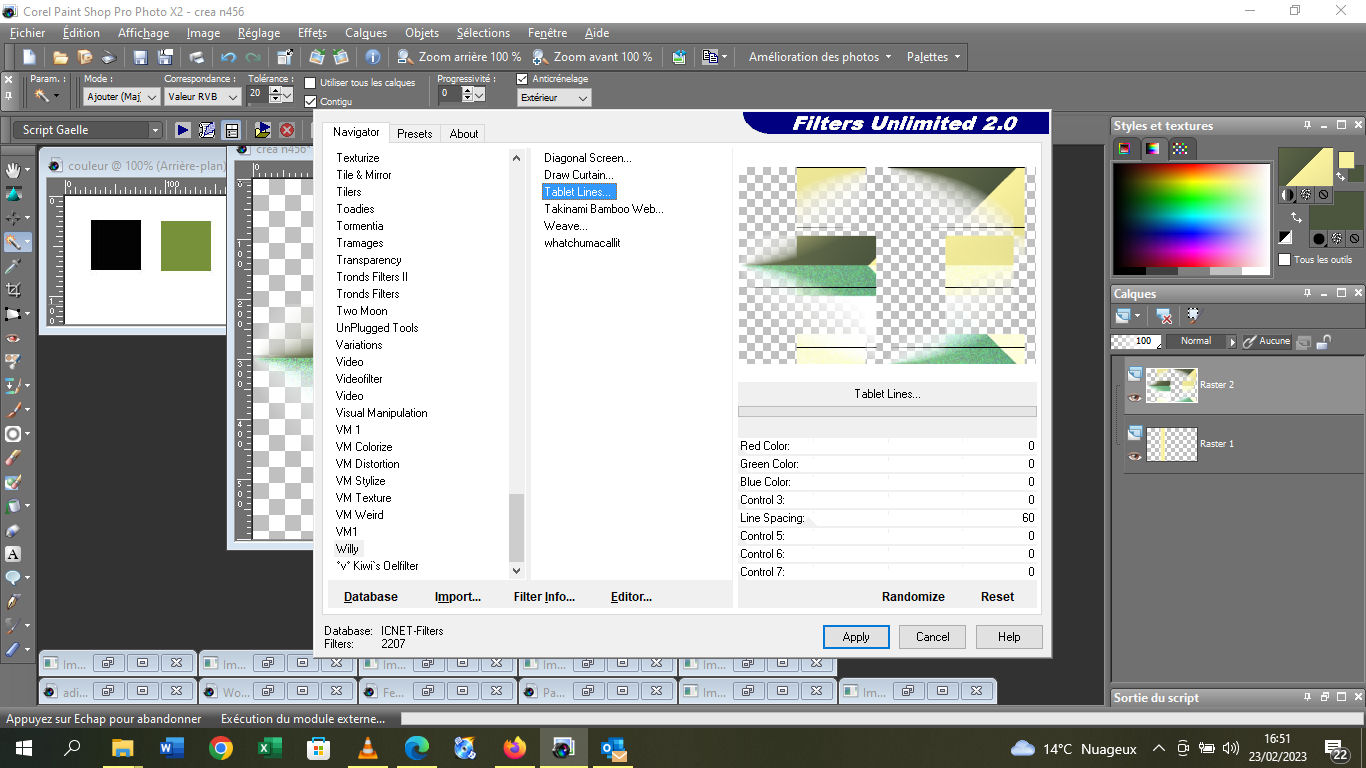
Task: Click the red stop script icon
Action: click(x=287, y=130)
